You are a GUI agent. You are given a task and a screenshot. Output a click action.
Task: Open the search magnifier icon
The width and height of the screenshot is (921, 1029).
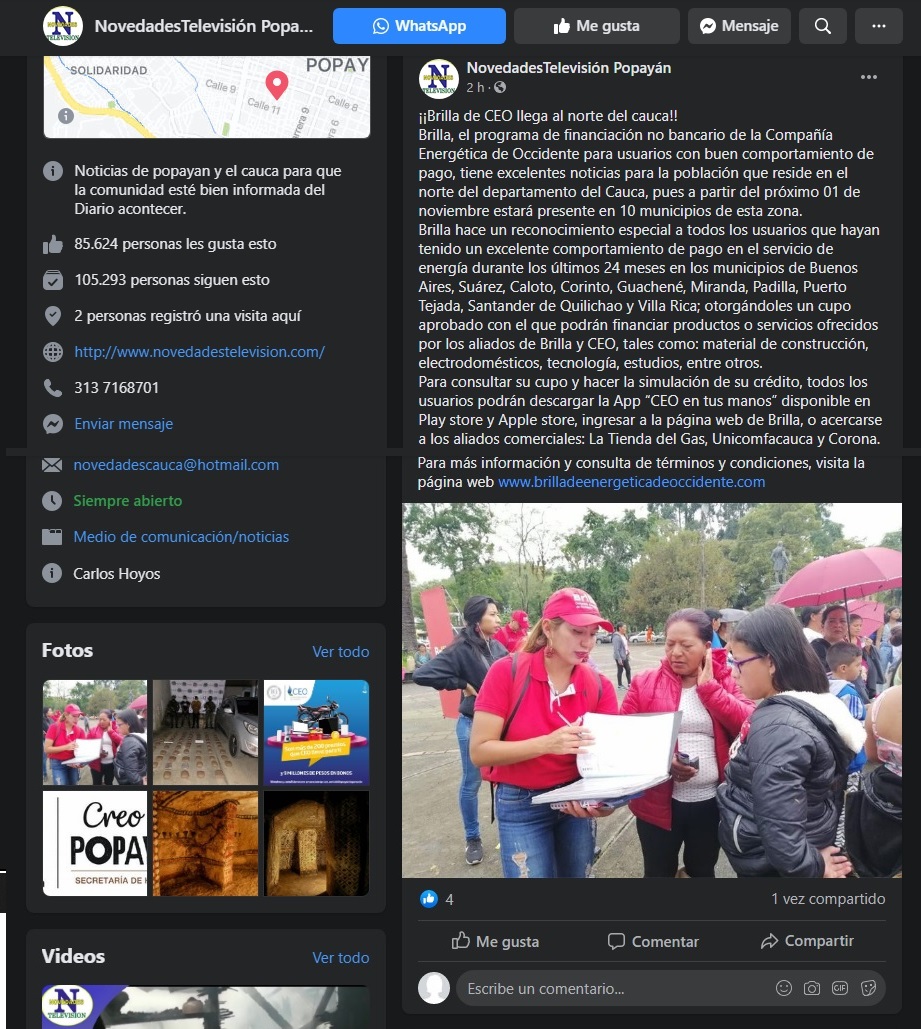pos(823,26)
